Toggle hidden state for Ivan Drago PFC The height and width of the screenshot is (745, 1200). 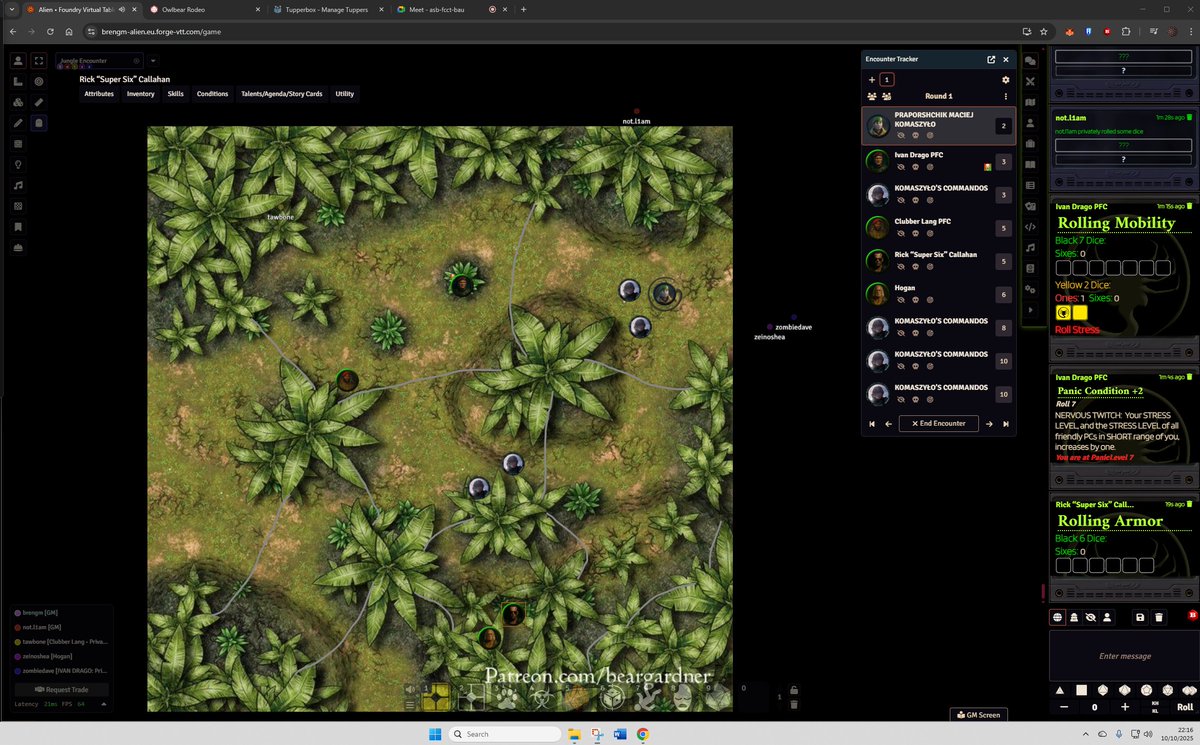[900, 169]
